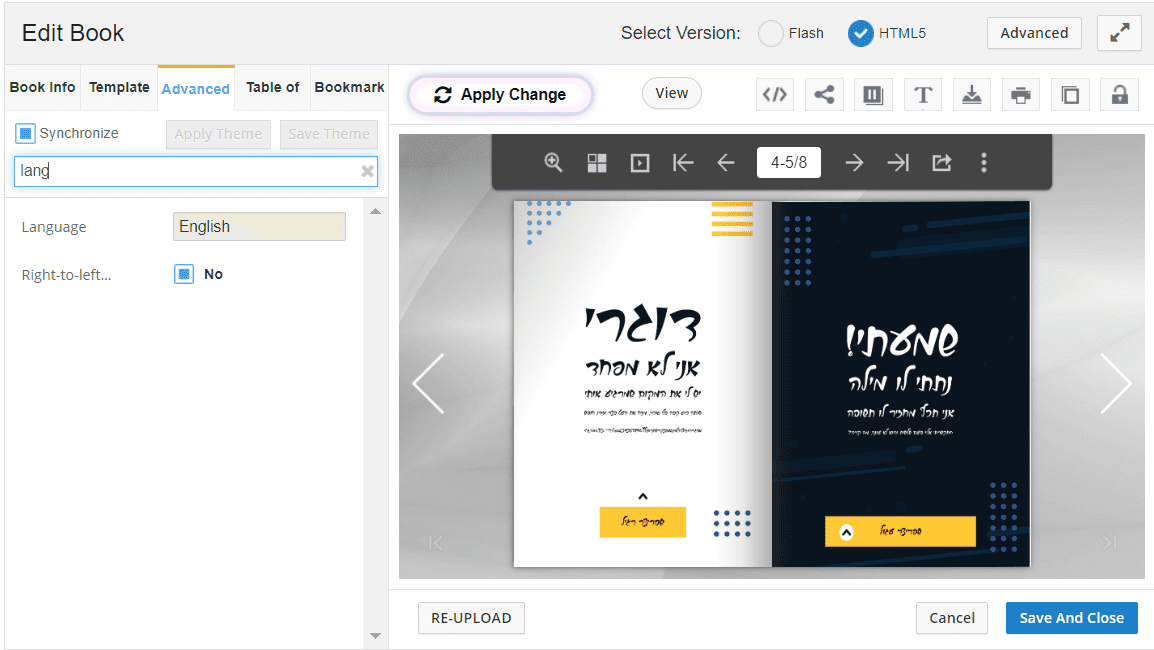
Task: Open the Bookmark tab
Action: point(350,87)
